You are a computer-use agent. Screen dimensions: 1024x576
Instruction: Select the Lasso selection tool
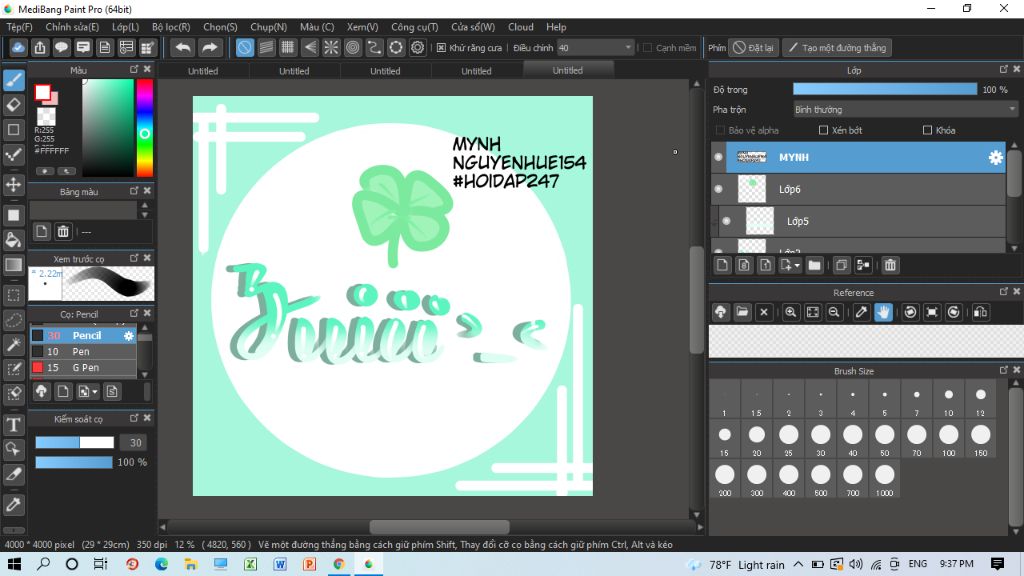click(x=14, y=320)
